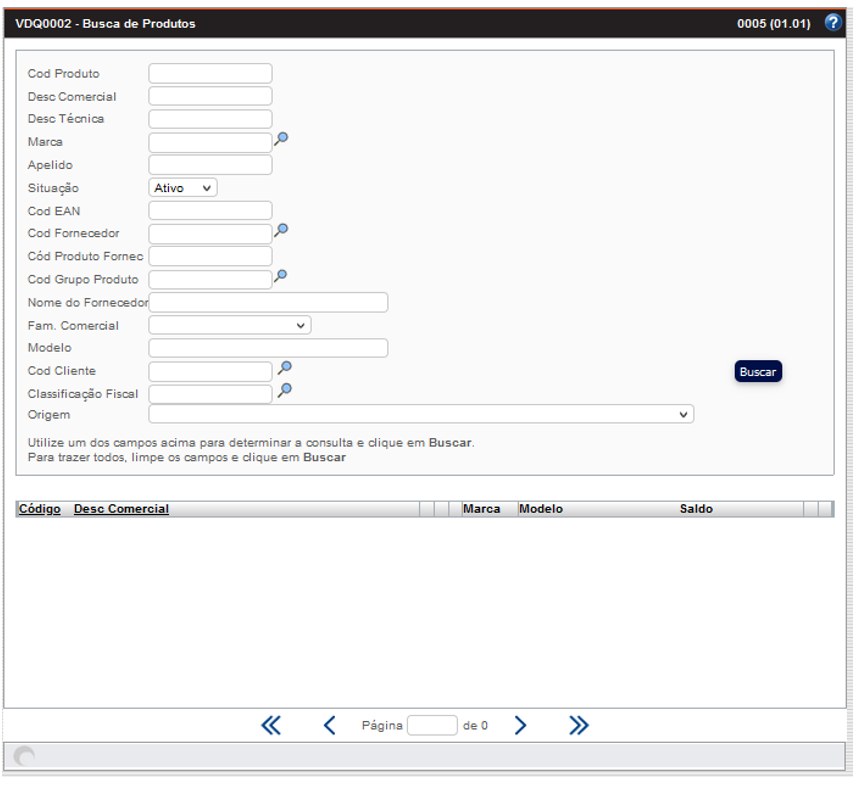Click the help question mark icon
Screen dimensions: 857x788
pos(832,23)
